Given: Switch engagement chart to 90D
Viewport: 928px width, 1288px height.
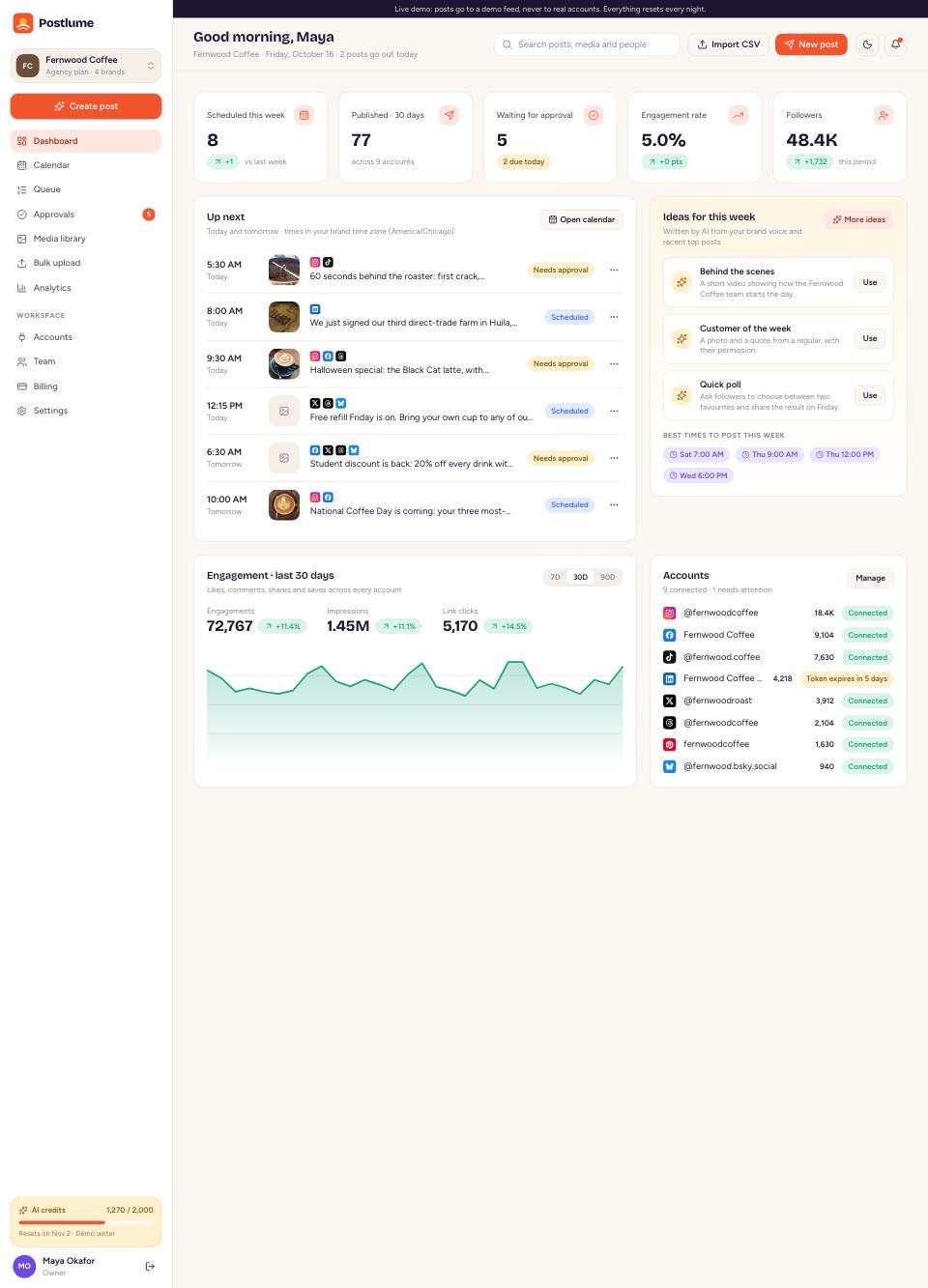Looking at the screenshot, I should [x=607, y=577].
